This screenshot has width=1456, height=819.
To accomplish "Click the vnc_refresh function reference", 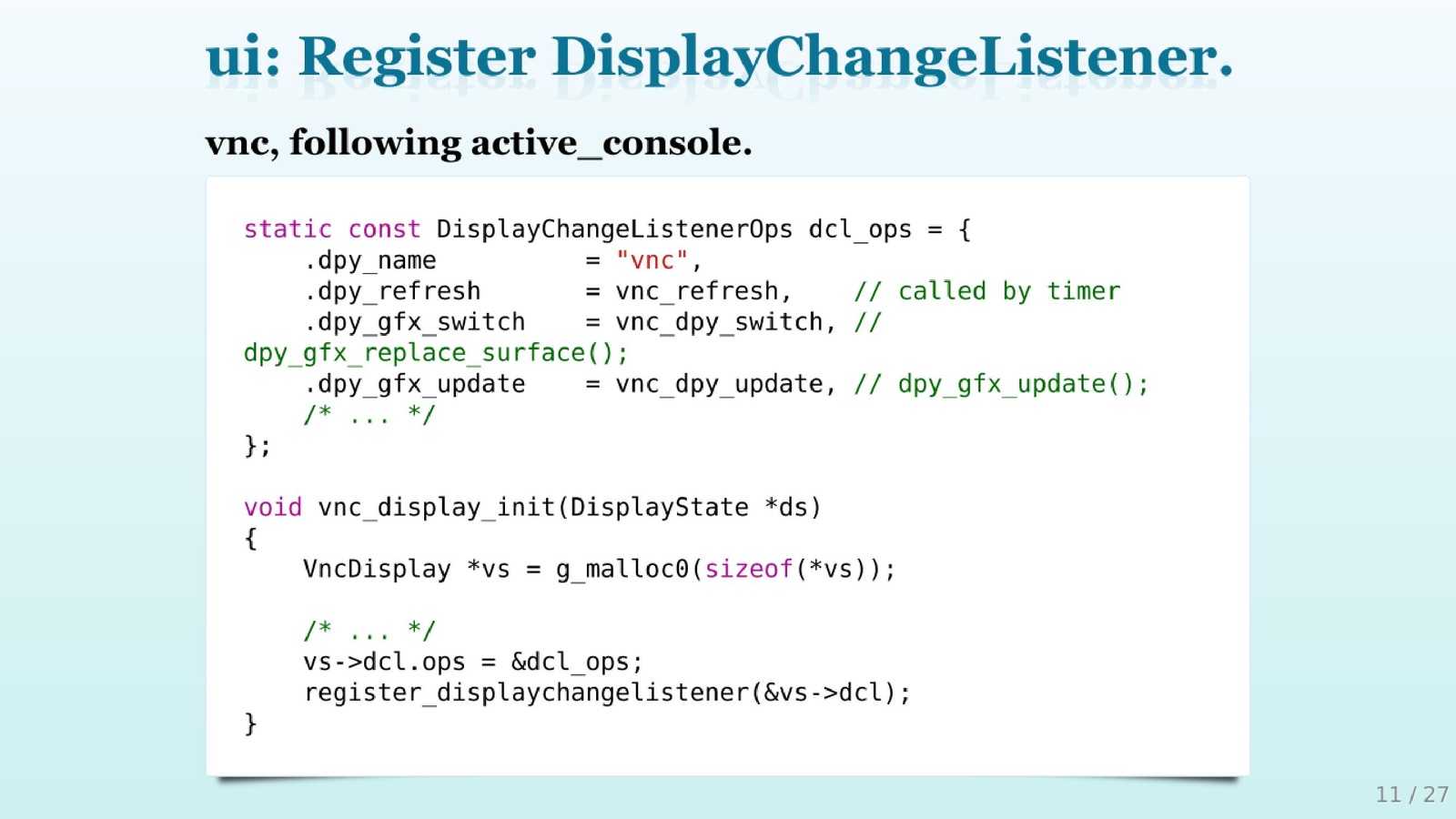I will point(697,291).
